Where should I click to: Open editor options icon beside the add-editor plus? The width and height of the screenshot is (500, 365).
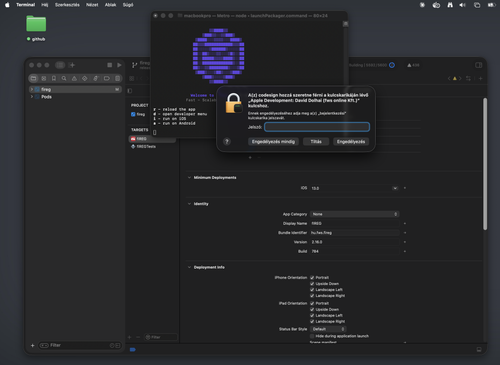(469, 78)
